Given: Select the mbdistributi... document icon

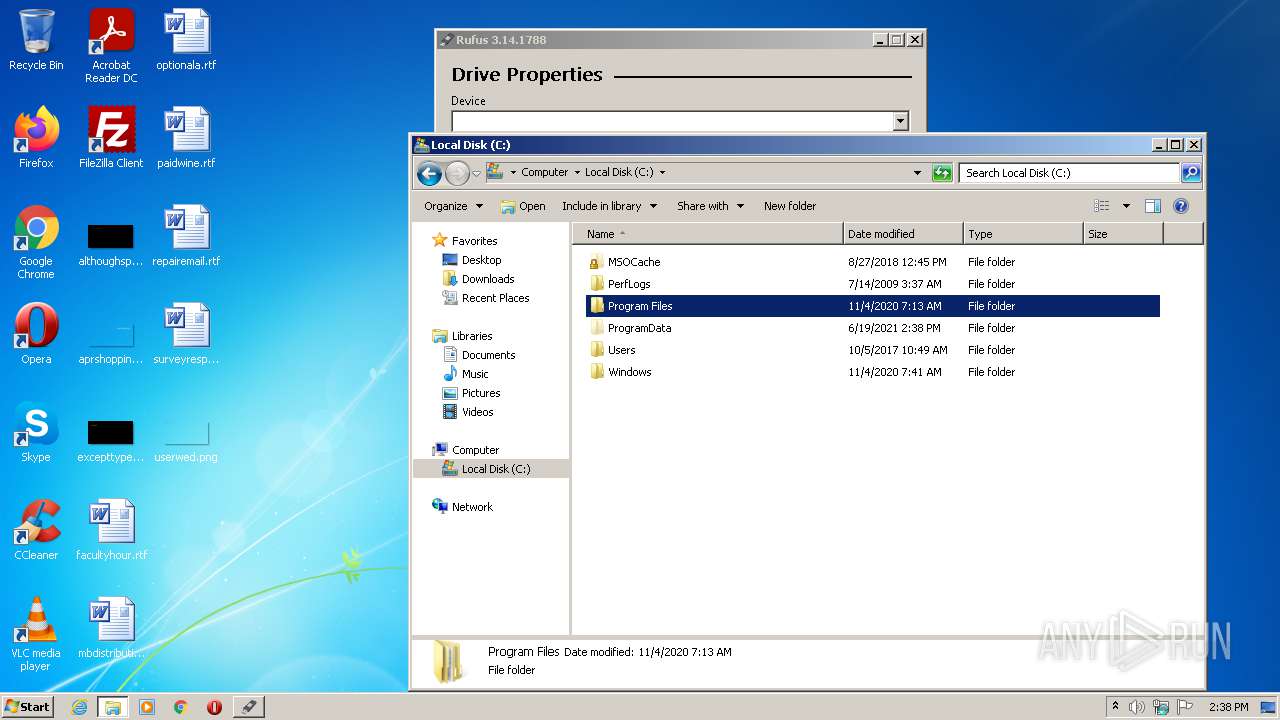Looking at the screenshot, I should pos(111,628).
